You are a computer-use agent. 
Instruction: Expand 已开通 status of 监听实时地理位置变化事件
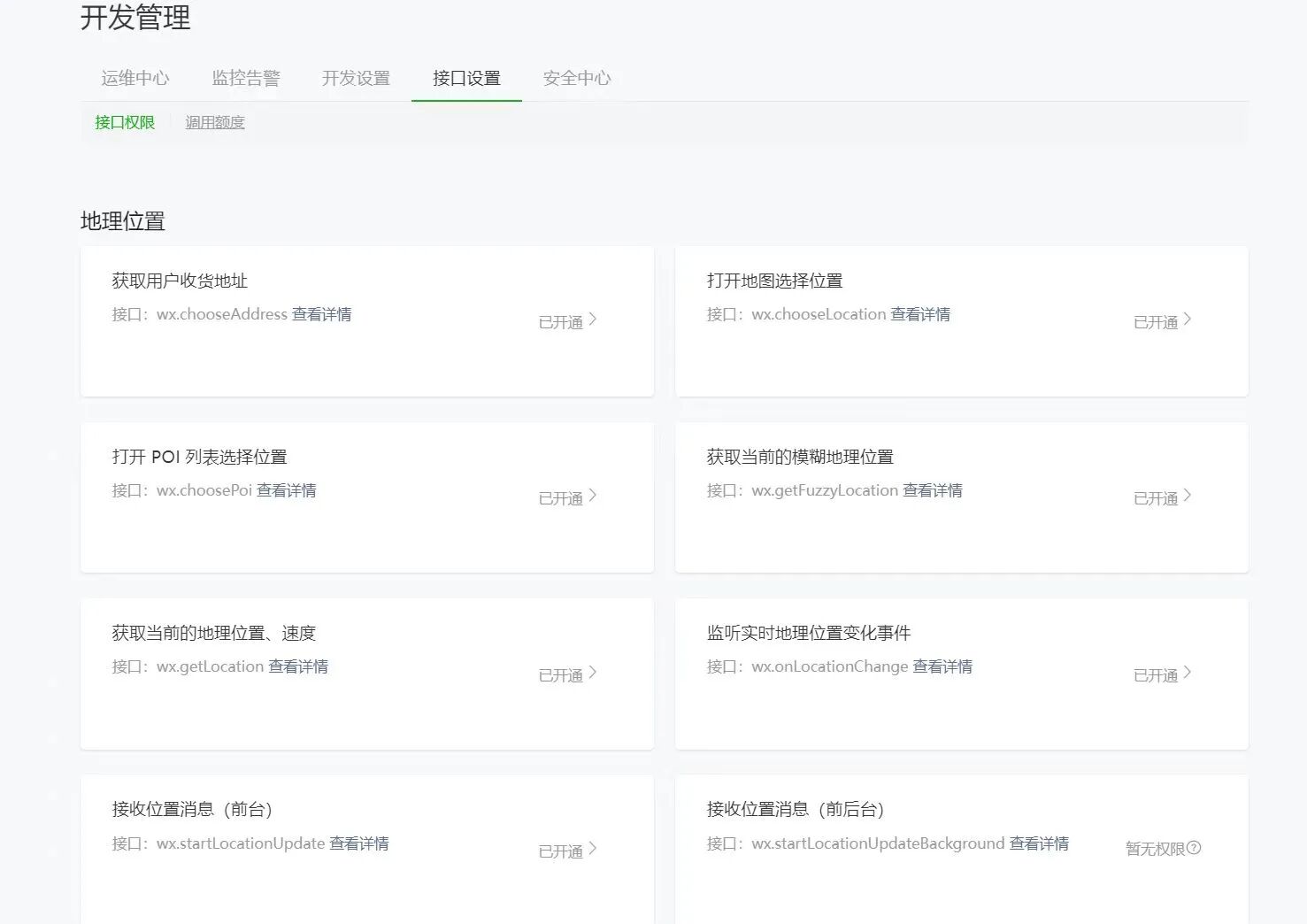click(x=1163, y=674)
